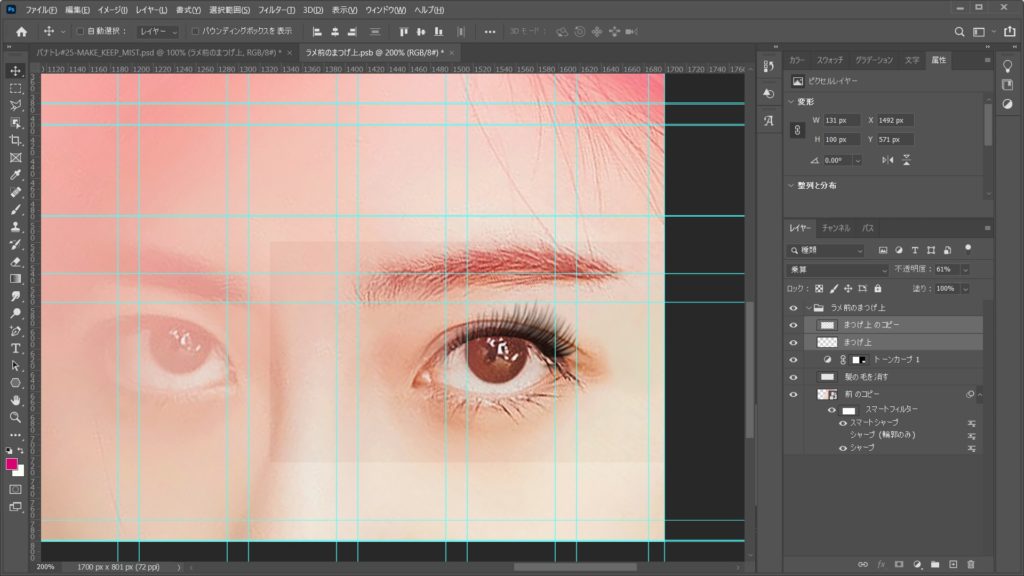Image resolution: width=1024 pixels, height=576 pixels.
Task: Add new adjustment layer icon
Action: tap(917, 564)
